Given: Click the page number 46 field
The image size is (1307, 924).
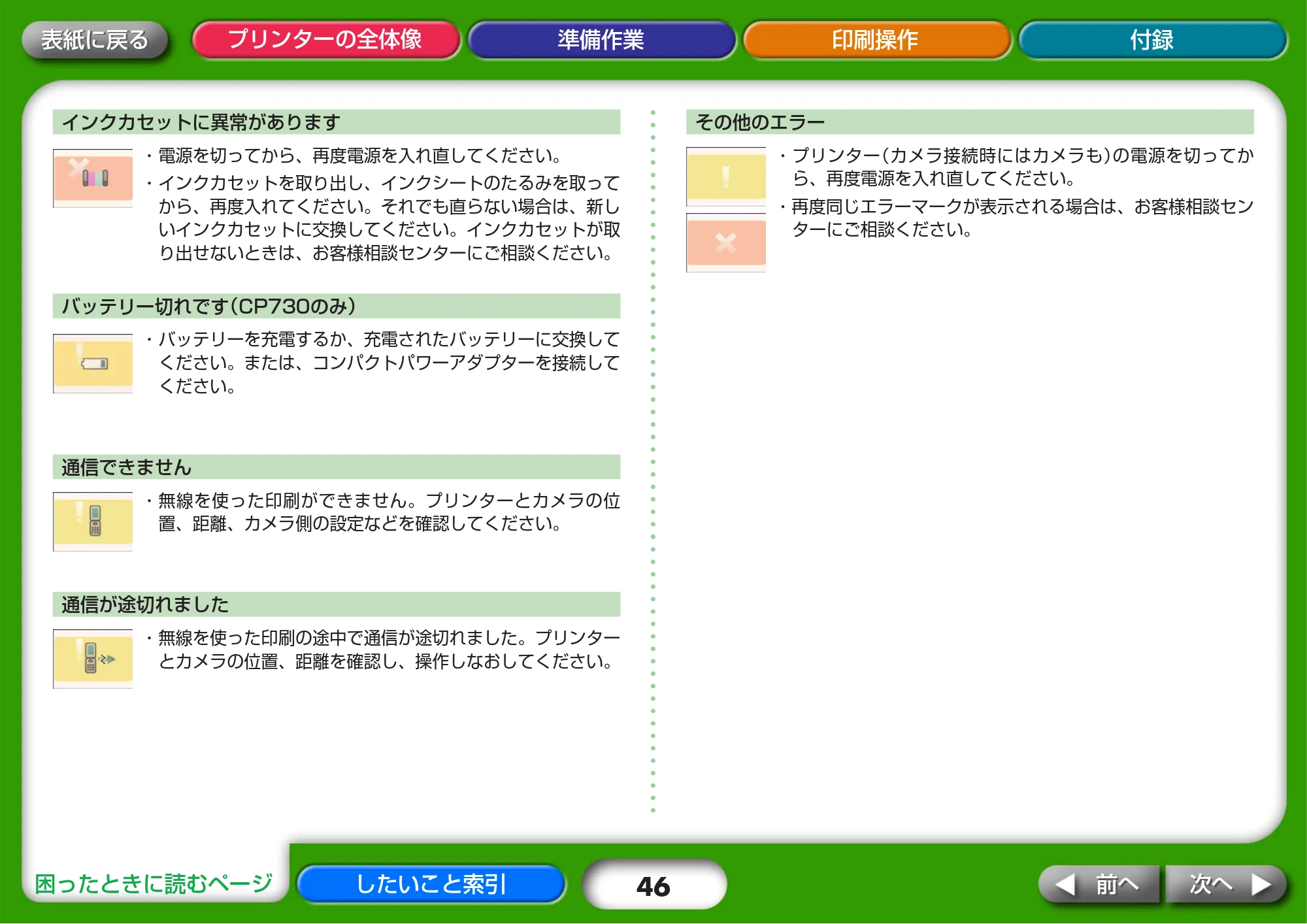Looking at the screenshot, I should coord(653,885).
